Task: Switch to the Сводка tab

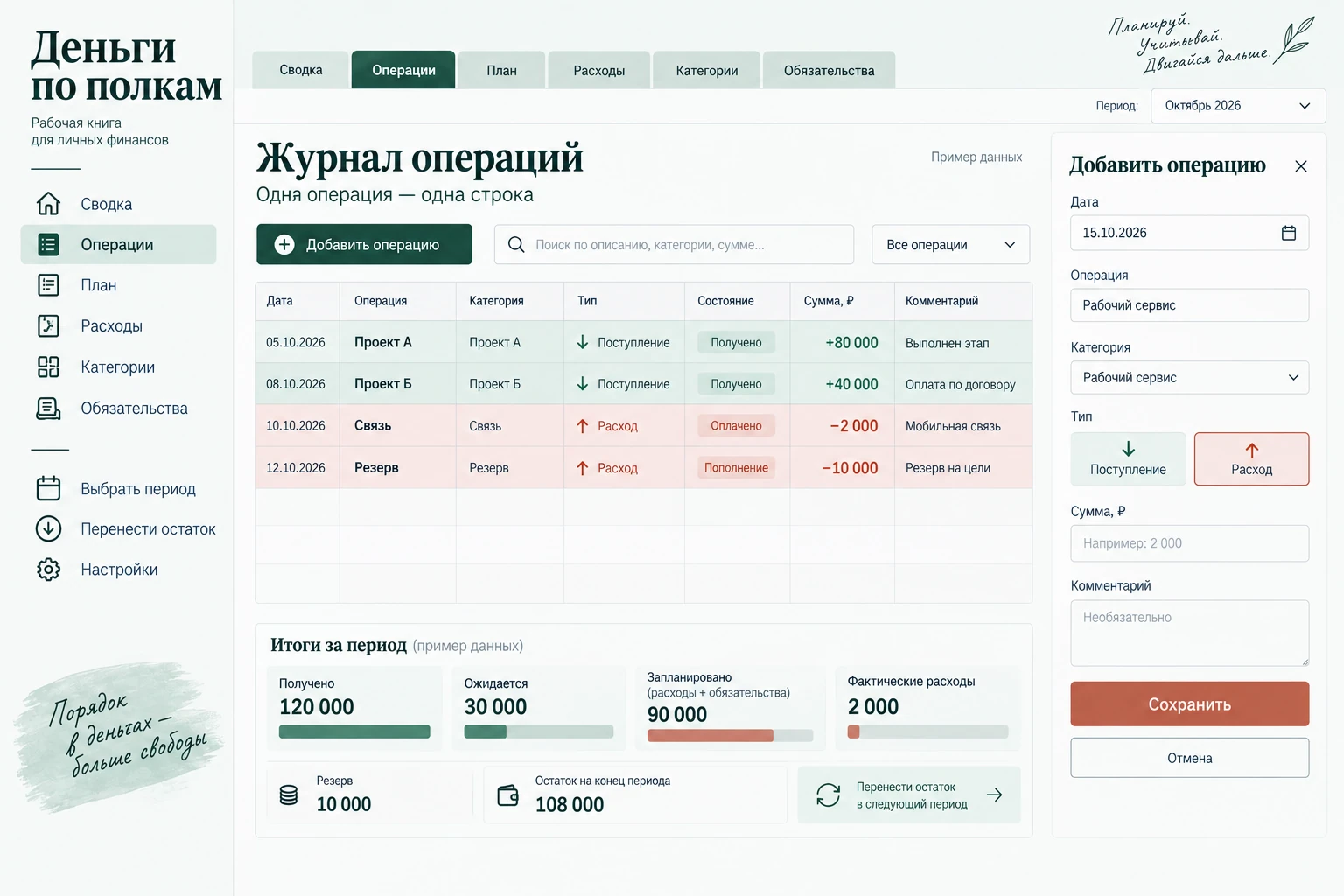Action: (x=301, y=70)
